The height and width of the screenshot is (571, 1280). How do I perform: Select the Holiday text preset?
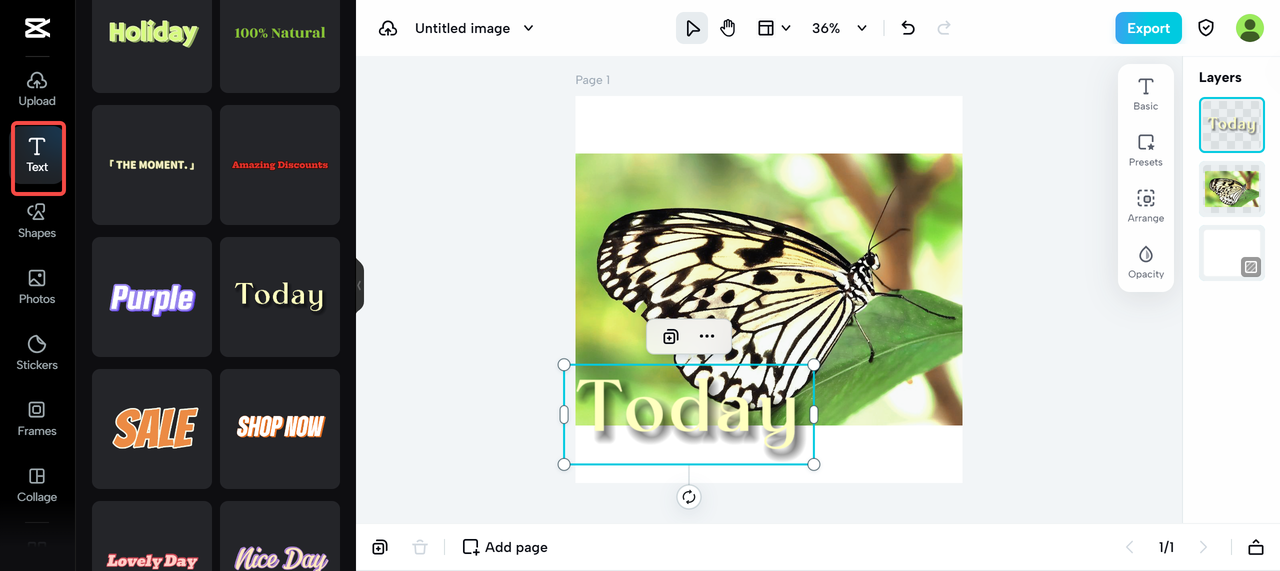tap(152, 40)
